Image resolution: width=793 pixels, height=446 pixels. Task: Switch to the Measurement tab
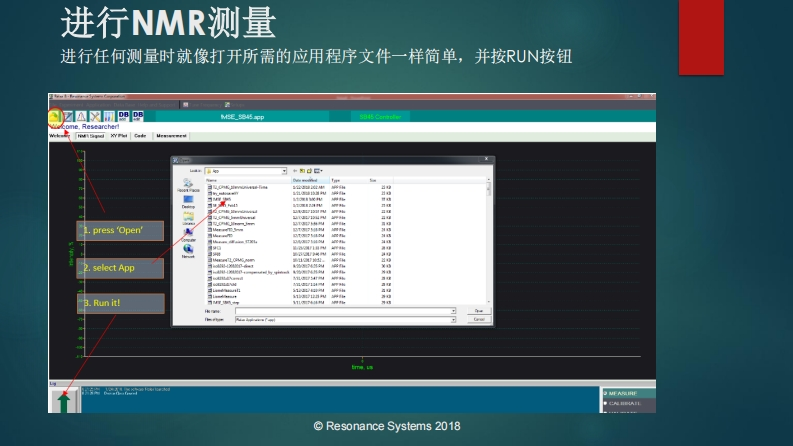[x=171, y=135]
